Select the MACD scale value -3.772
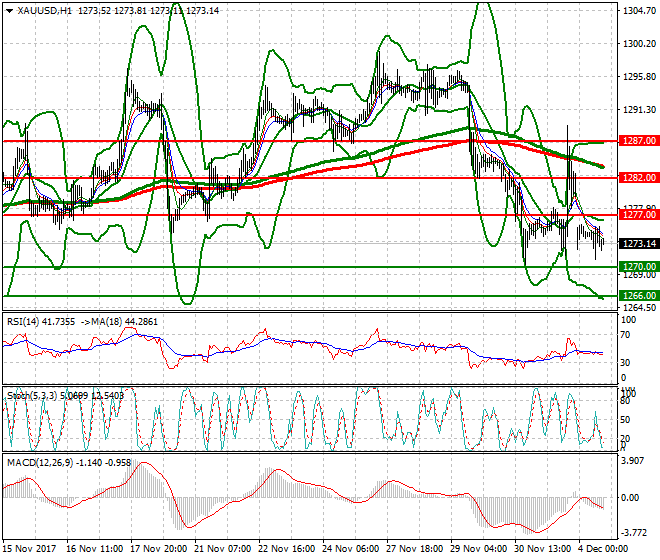 coord(634,533)
